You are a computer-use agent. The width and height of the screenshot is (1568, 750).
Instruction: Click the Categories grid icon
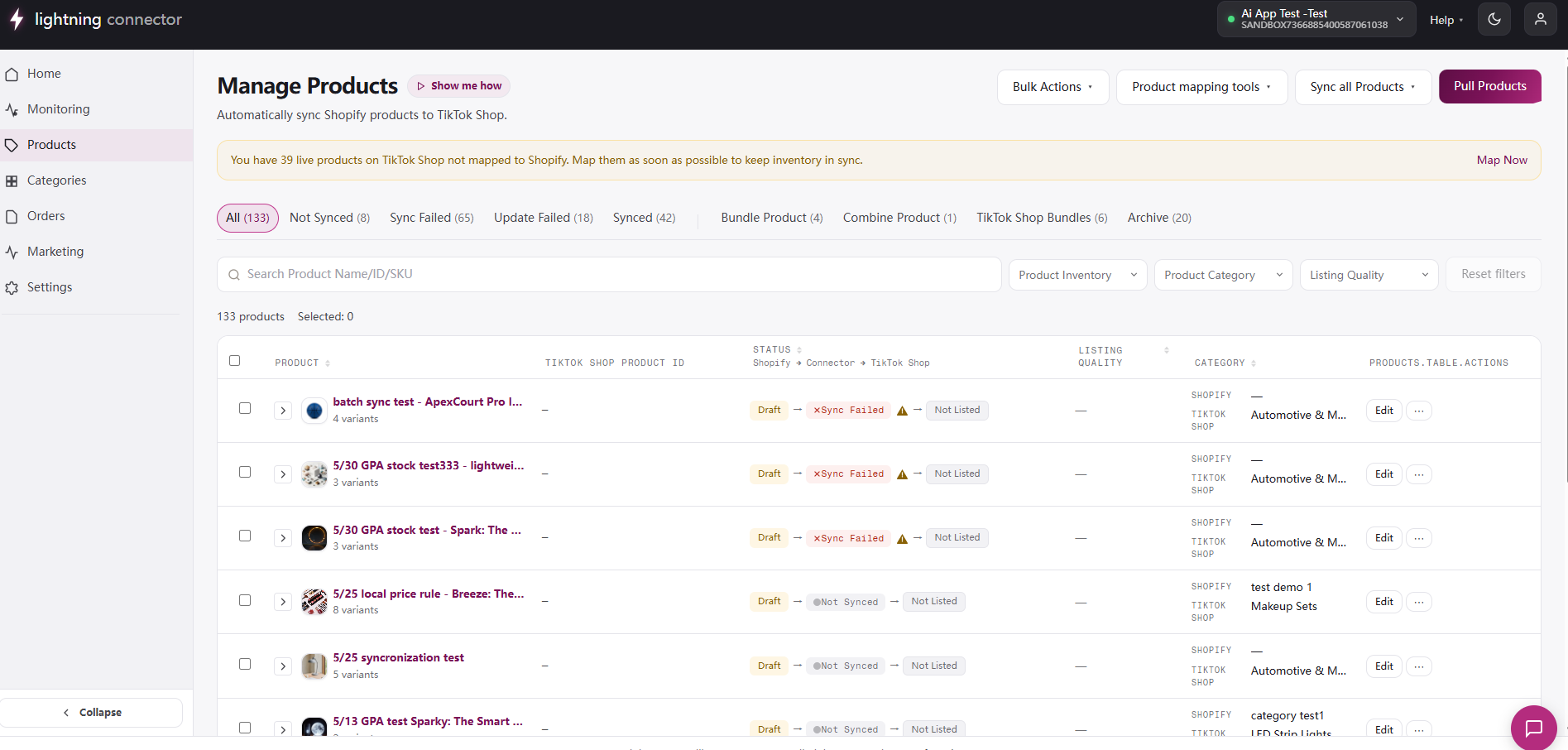(12, 180)
